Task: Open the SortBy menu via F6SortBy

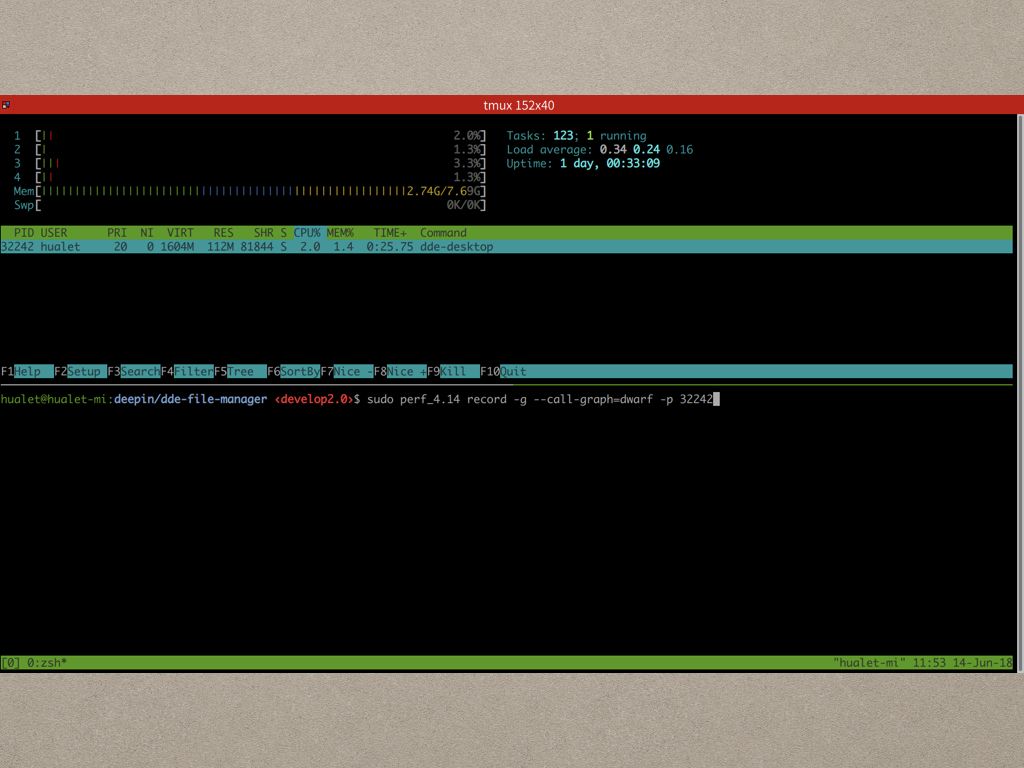Action: 292,371
